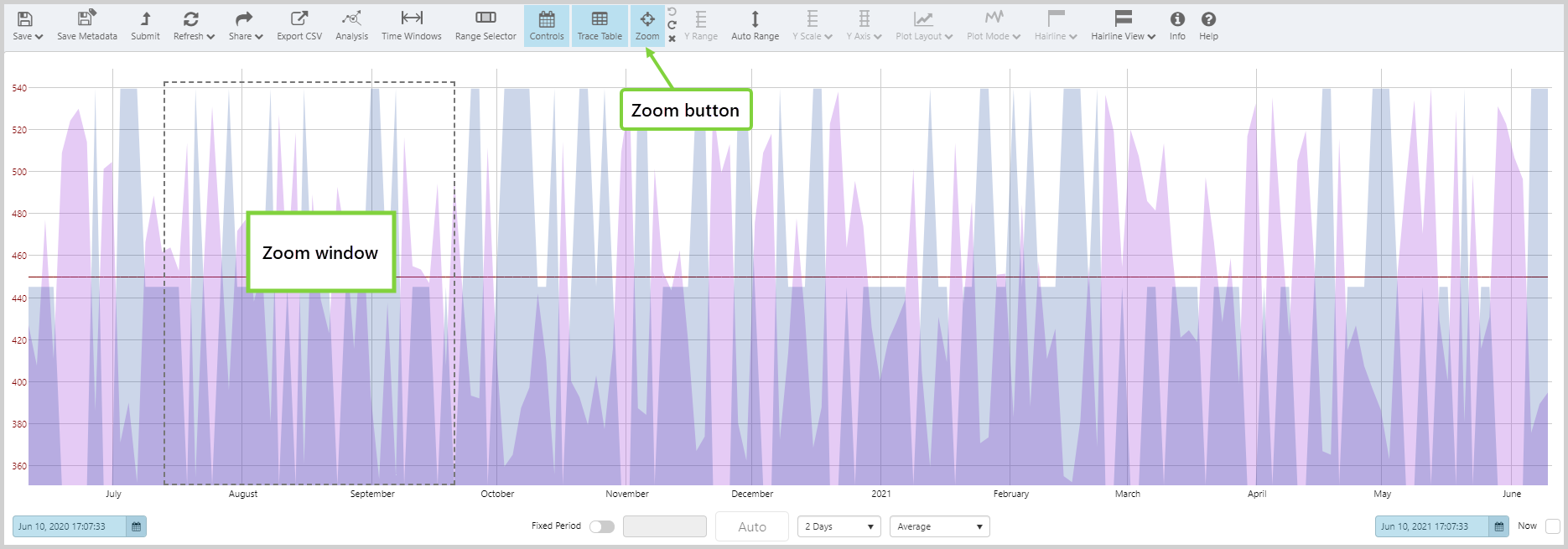Open the Share menu
This screenshot has height=549, width=1568.
(245, 24)
